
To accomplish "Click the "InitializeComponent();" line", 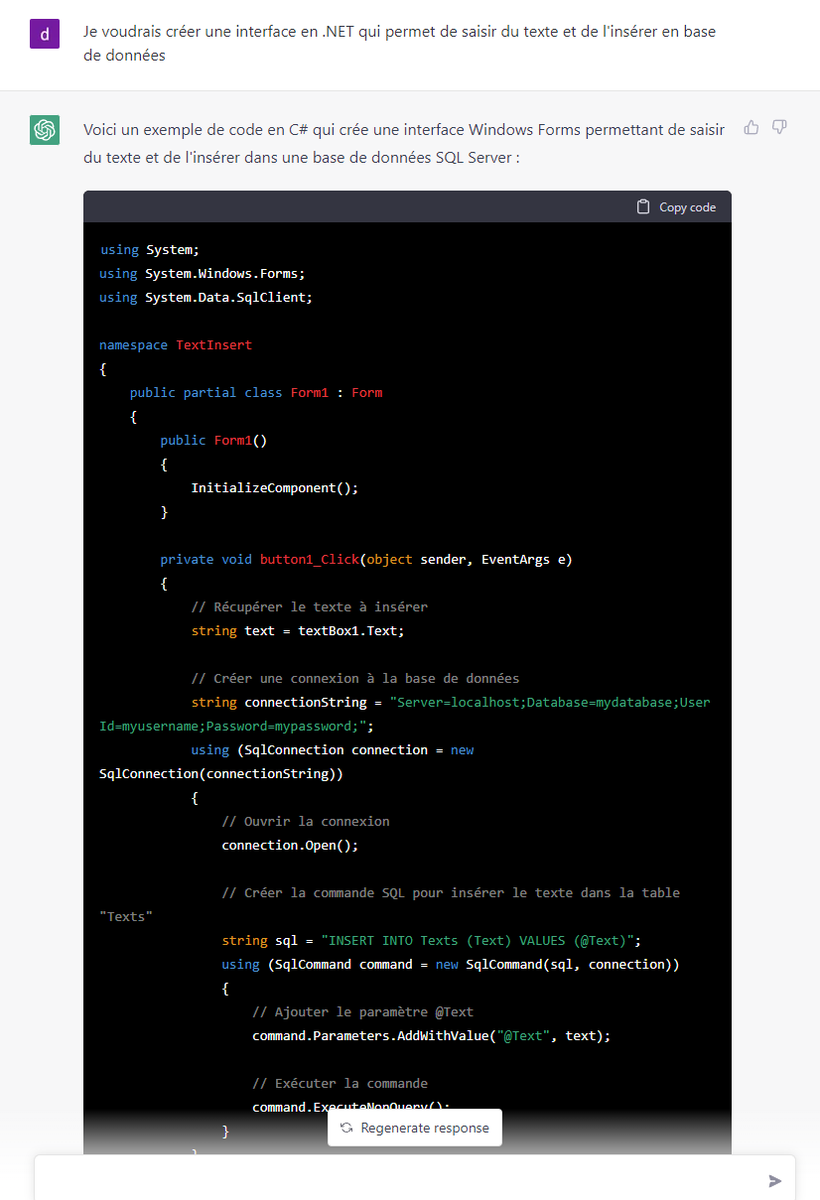I will [x=275, y=488].
